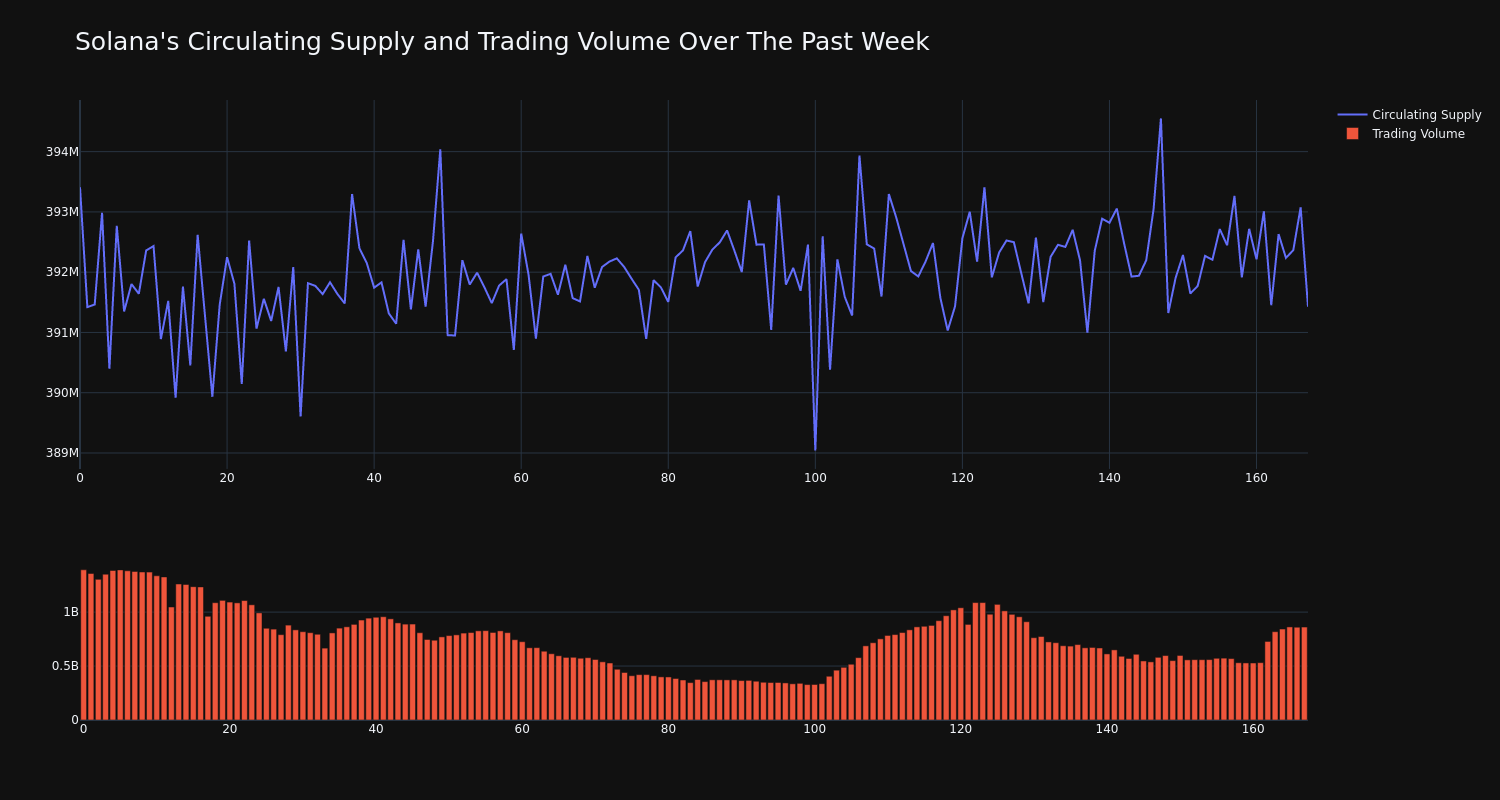Click x-axis tick 20 on volume chart

[x=230, y=729]
